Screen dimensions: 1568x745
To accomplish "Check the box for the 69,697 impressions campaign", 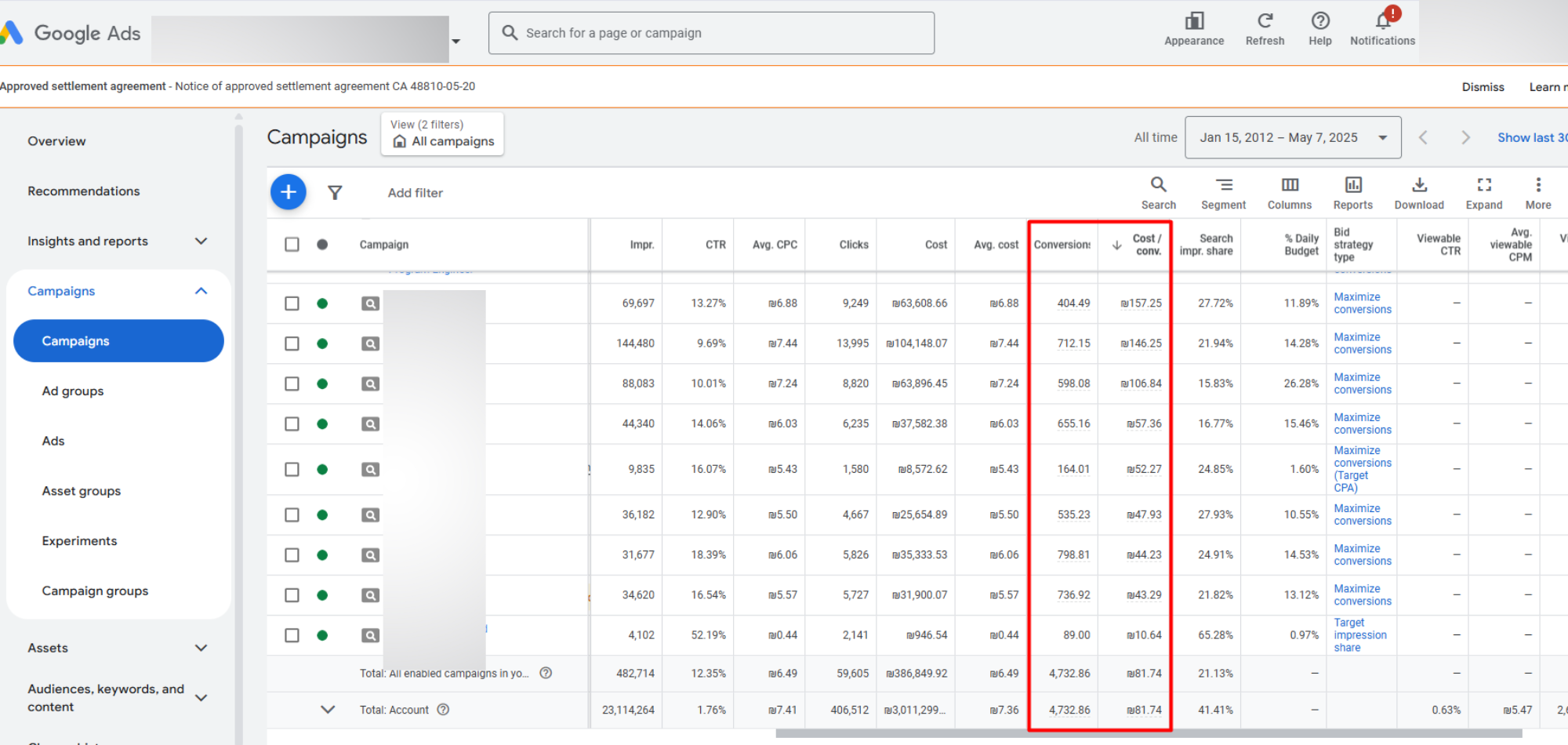I will [x=292, y=303].
